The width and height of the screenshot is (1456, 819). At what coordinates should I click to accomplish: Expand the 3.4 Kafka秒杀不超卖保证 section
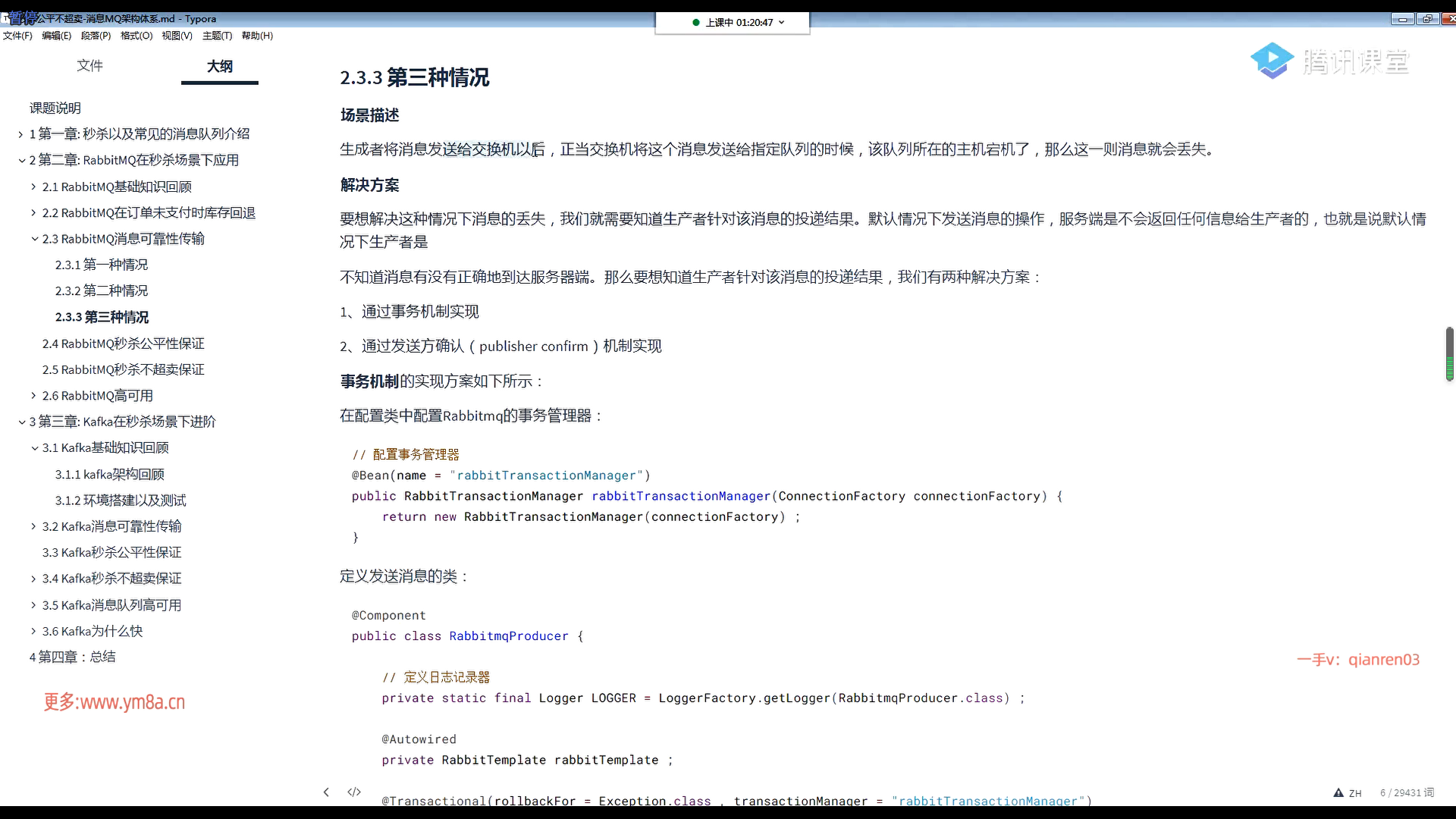pyautogui.click(x=34, y=579)
